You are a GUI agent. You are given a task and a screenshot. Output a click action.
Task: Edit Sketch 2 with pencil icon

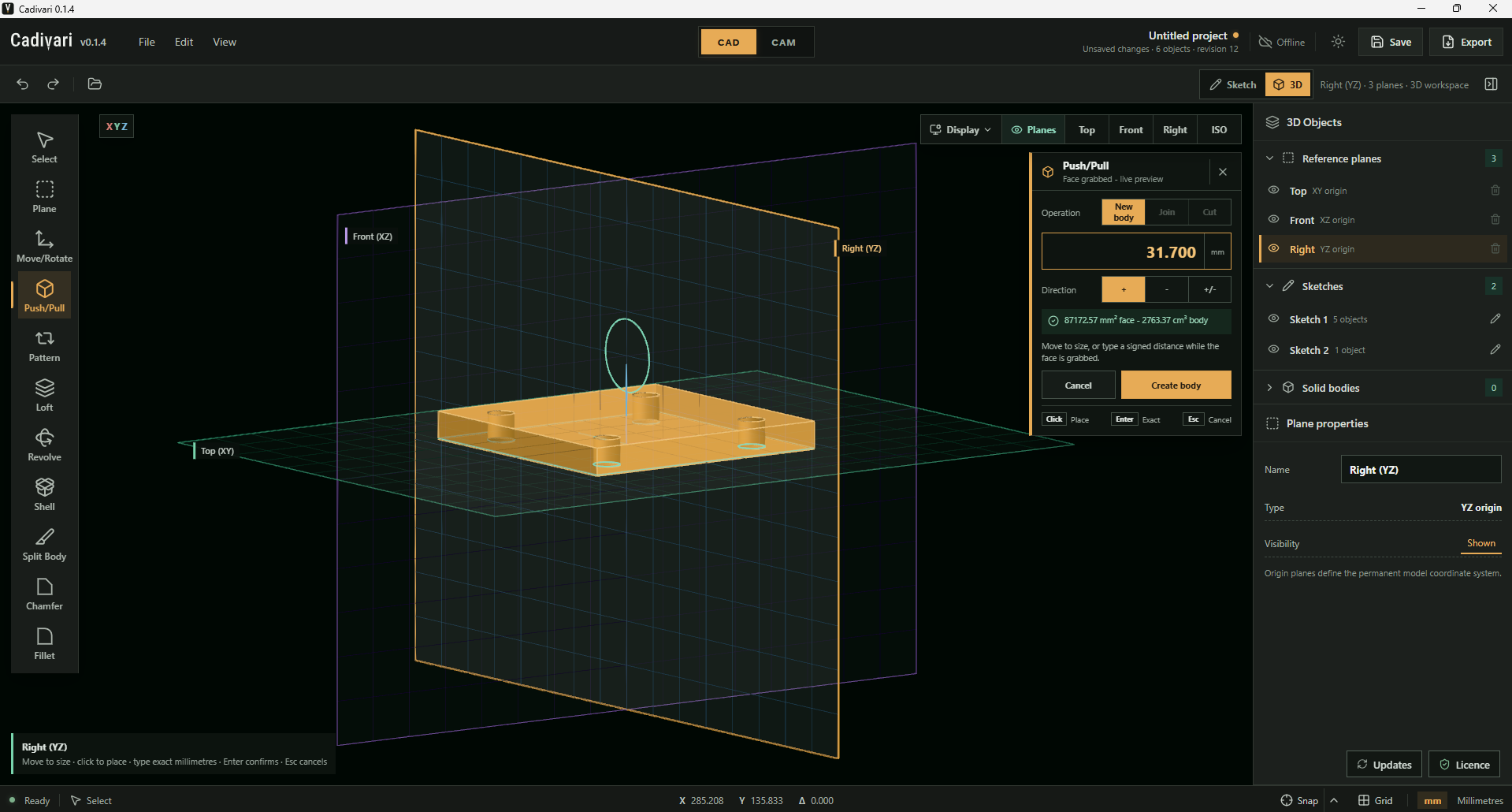[1495, 349]
